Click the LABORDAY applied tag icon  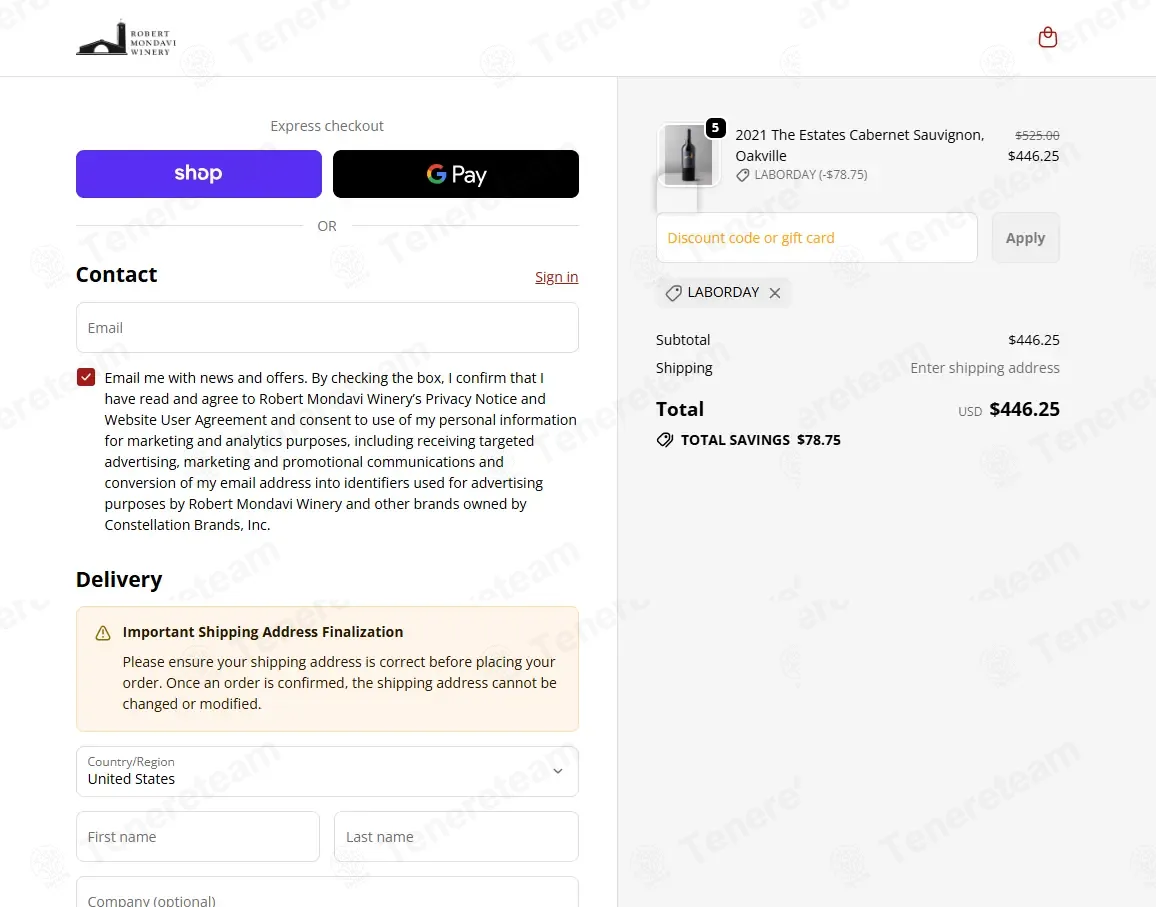(x=673, y=293)
